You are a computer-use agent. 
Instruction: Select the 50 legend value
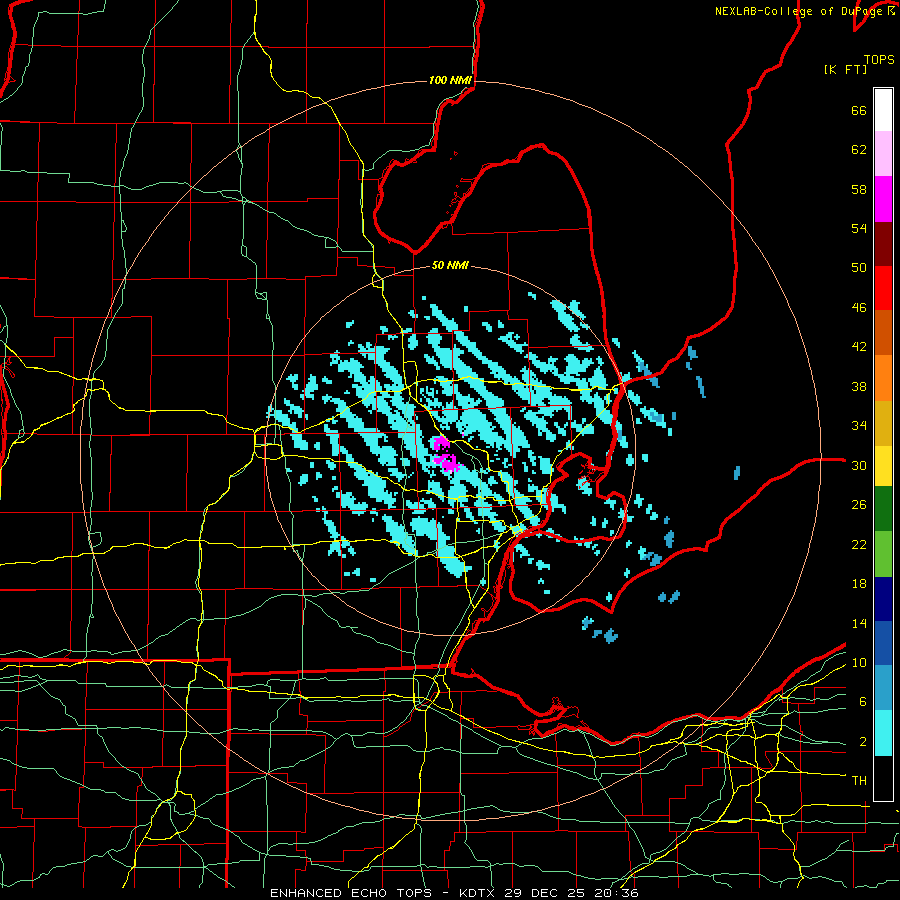(x=859, y=268)
